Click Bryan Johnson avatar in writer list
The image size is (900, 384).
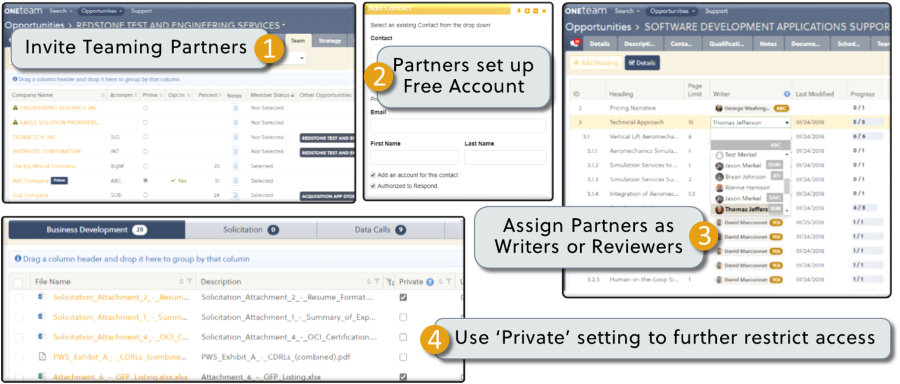coord(719,177)
